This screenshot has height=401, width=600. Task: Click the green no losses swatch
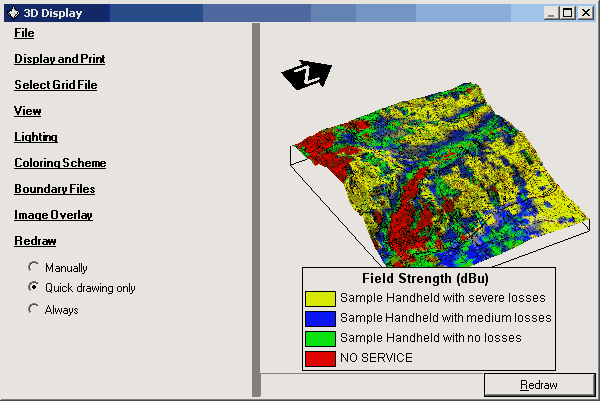[x=320, y=339]
